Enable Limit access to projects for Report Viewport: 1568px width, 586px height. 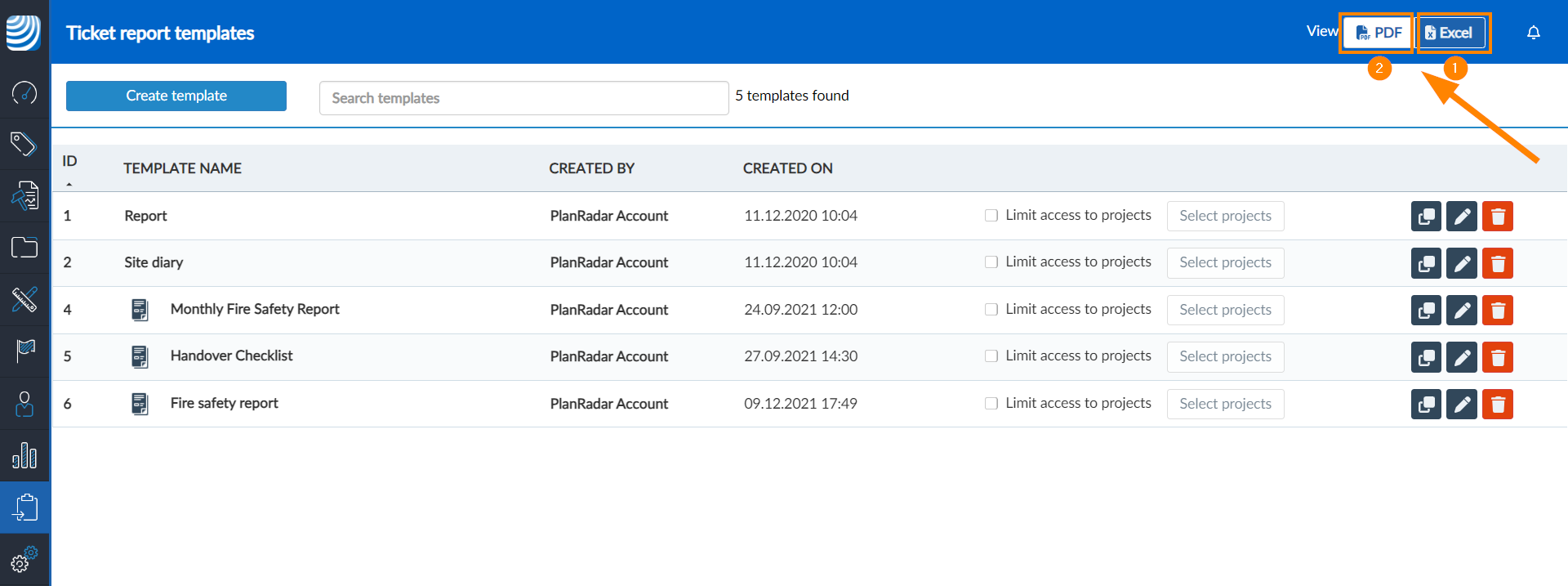click(x=991, y=216)
